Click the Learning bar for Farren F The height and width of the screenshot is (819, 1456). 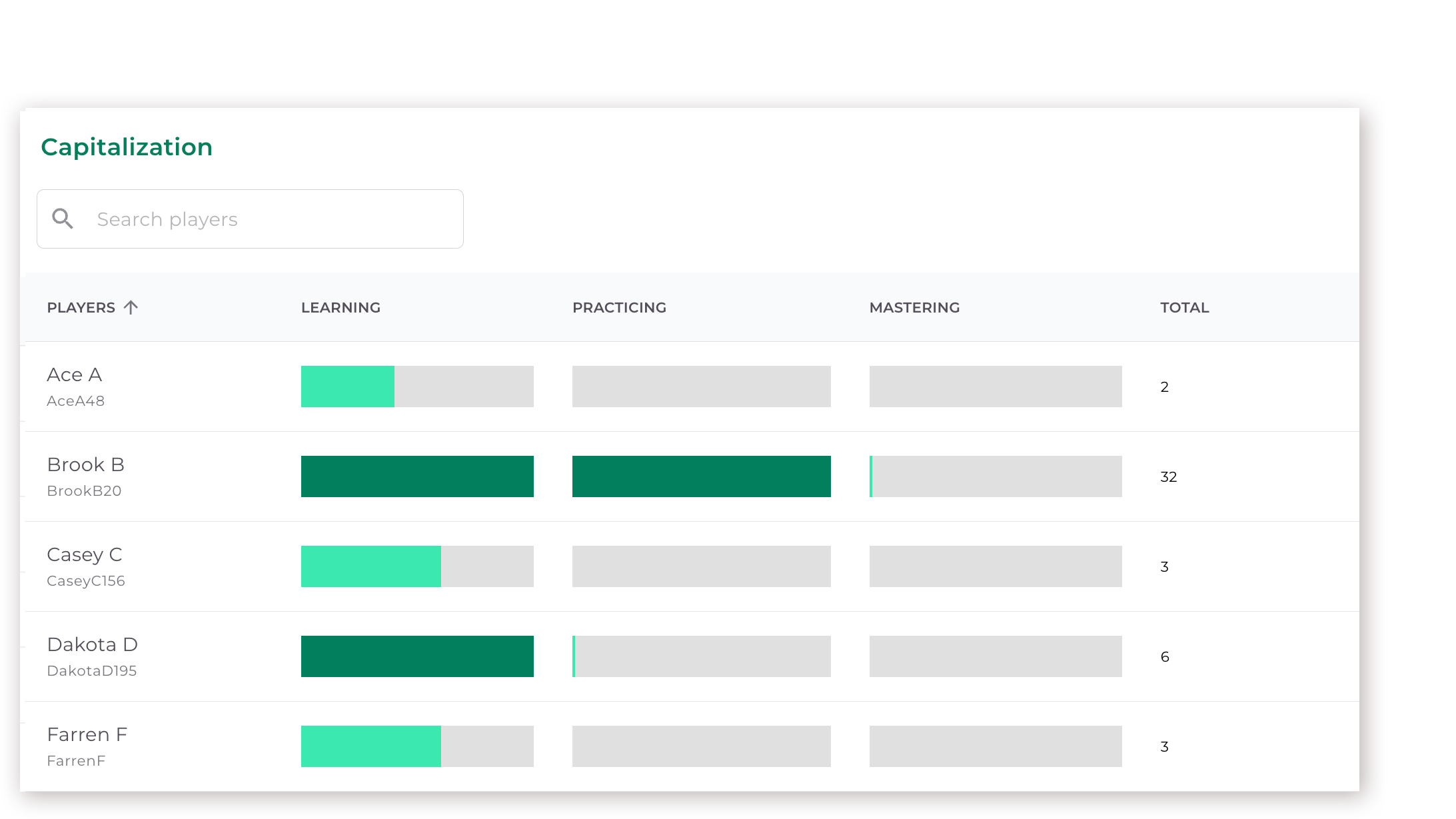[371, 746]
